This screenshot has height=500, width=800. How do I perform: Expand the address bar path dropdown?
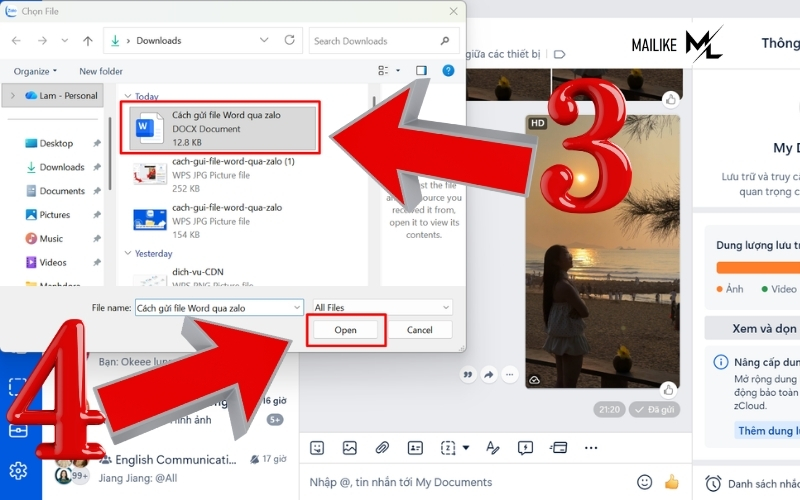click(x=264, y=40)
